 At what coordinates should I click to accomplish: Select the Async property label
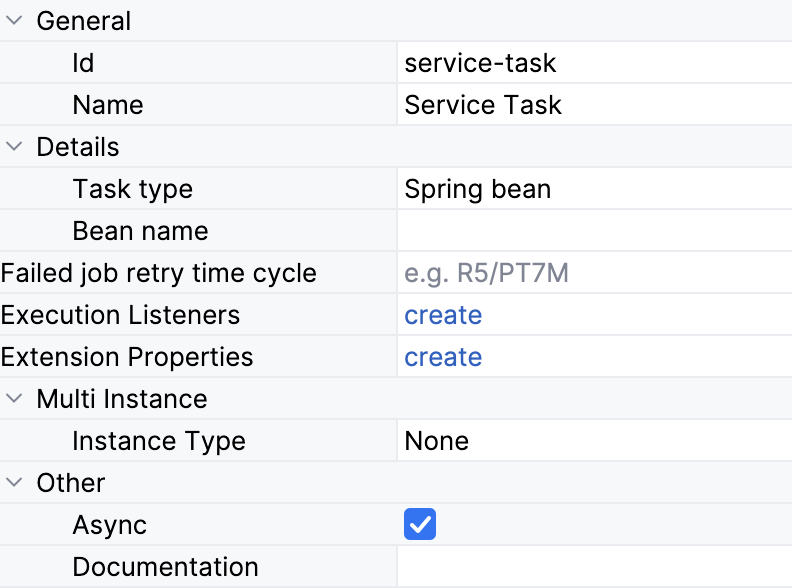click(110, 525)
